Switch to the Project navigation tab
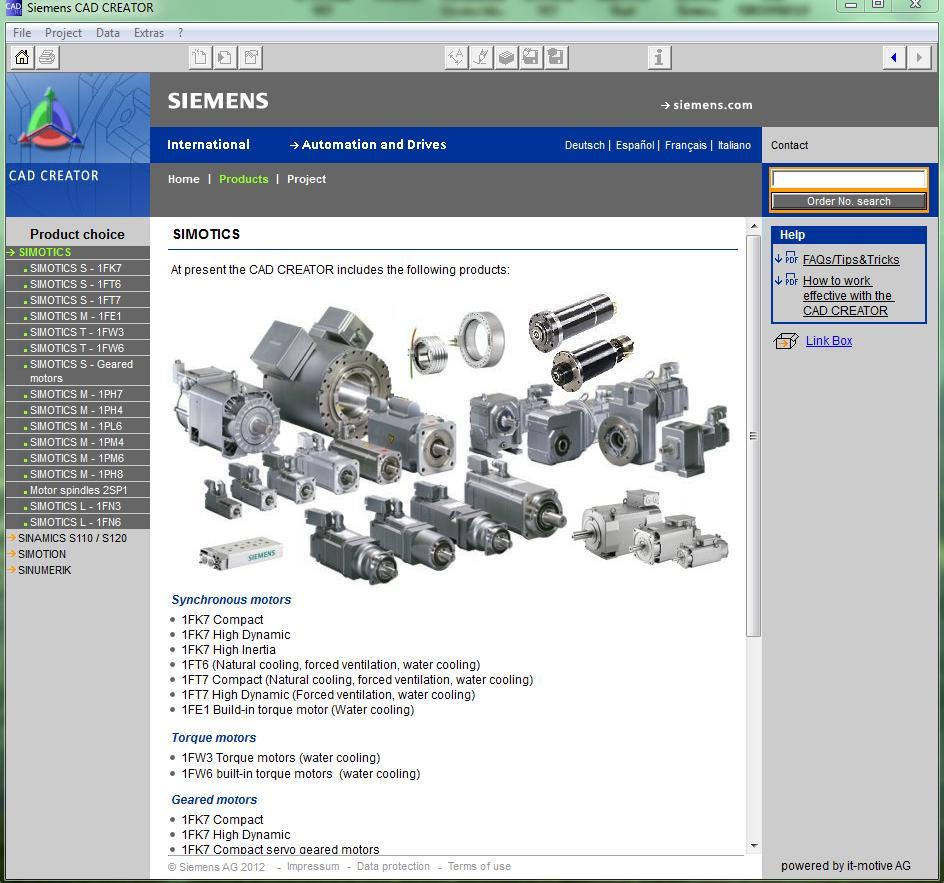Image resolution: width=944 pixels, height=883 pixels. click(306, 179)
